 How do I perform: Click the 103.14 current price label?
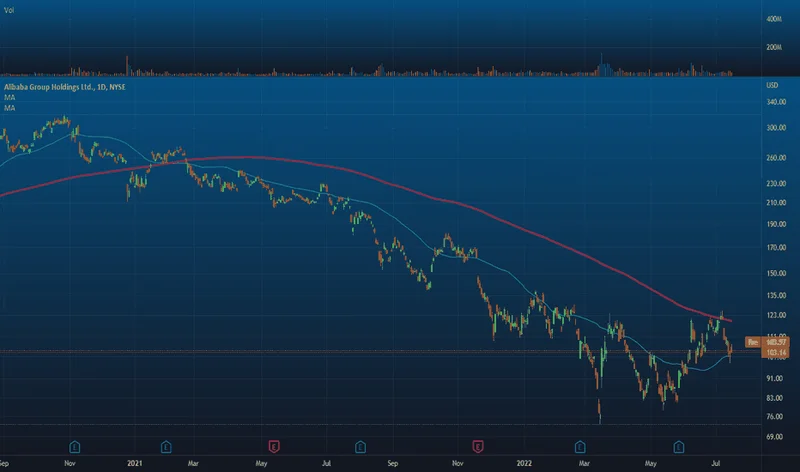tap(755, 354)
